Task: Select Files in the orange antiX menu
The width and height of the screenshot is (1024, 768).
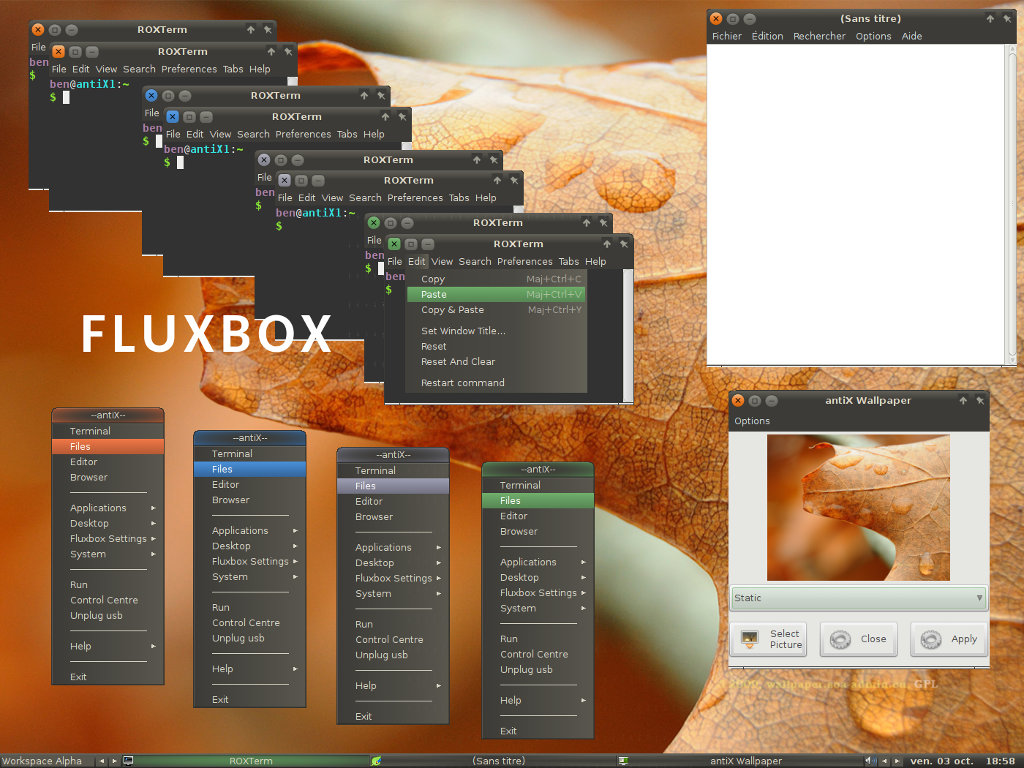Action: pos(108,447)
